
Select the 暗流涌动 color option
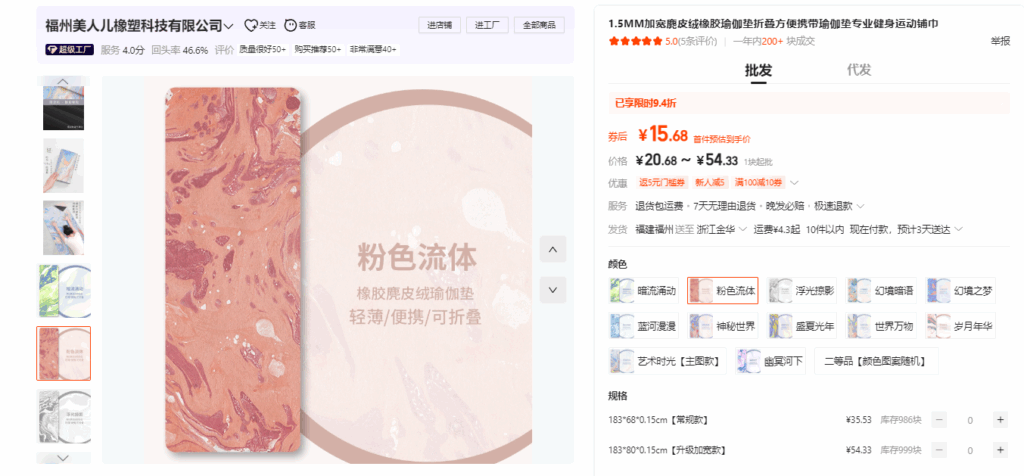point(644,291)
